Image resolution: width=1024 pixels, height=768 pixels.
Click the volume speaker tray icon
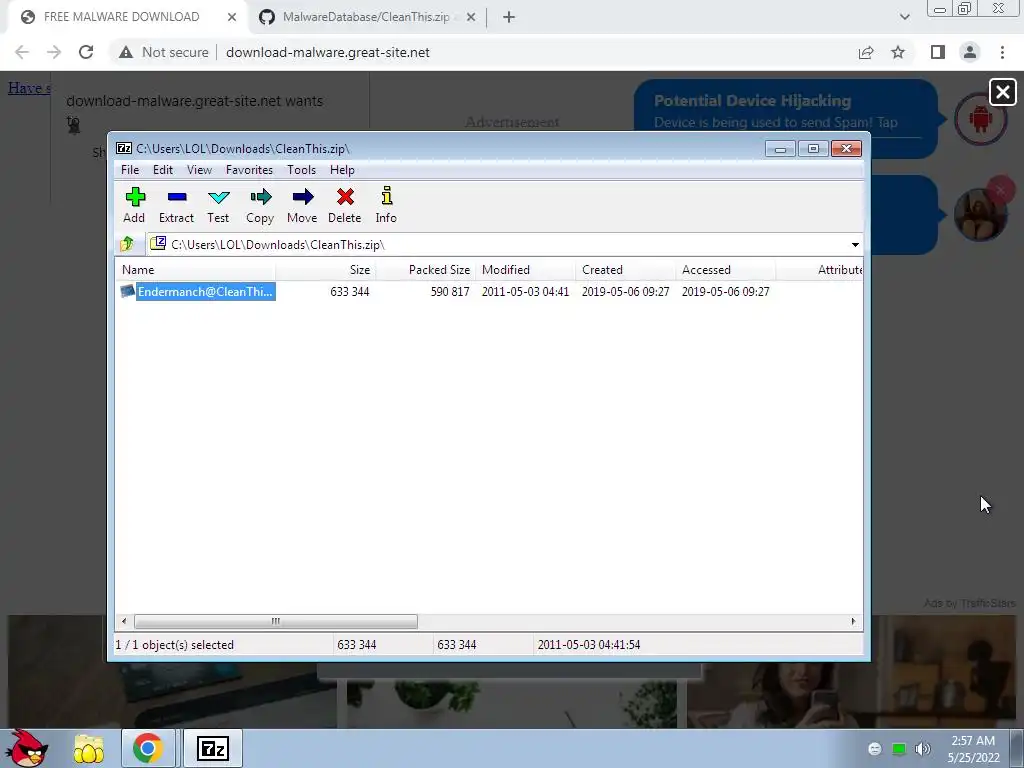[923, 749]
